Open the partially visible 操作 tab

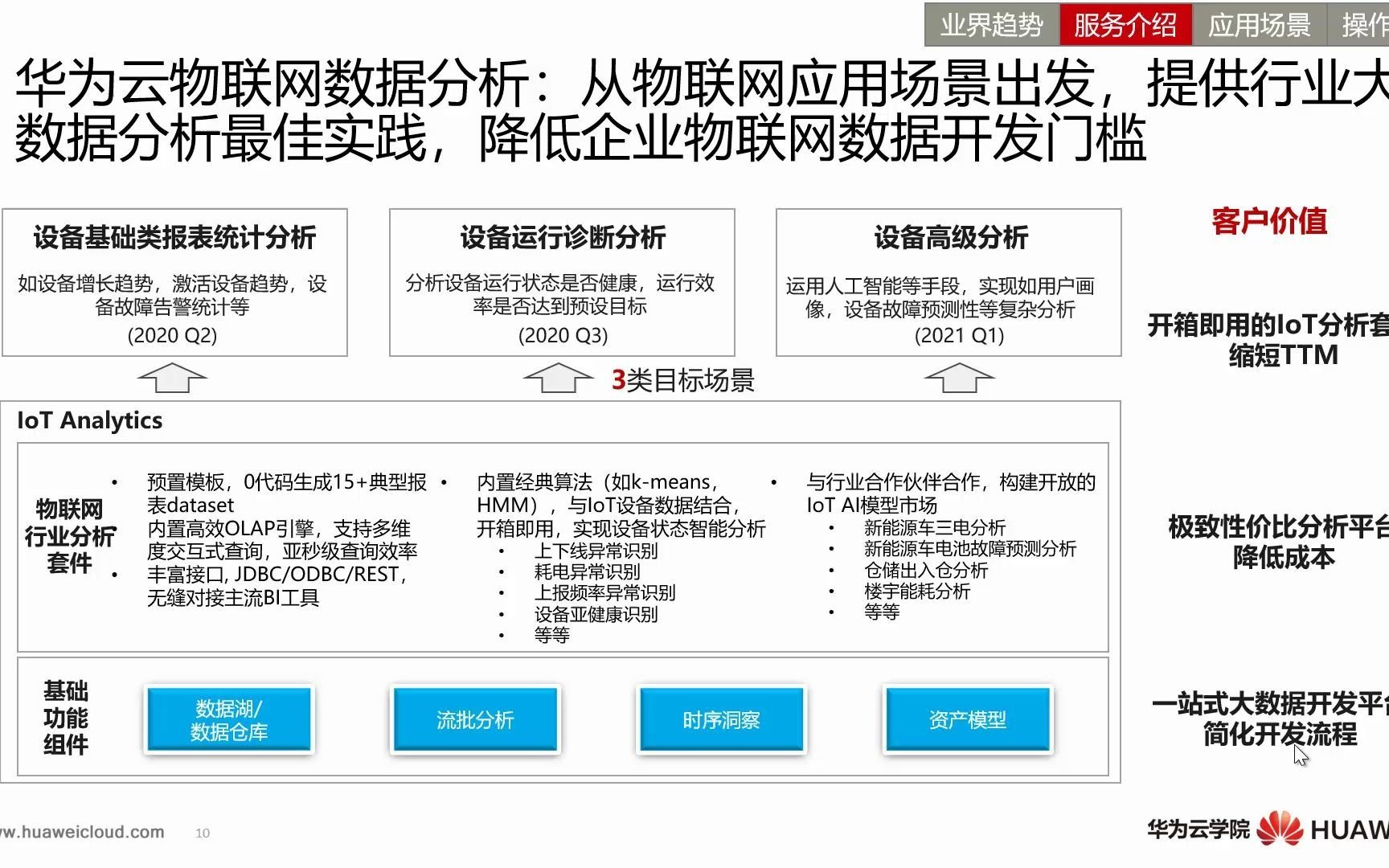coord(1359,25)
